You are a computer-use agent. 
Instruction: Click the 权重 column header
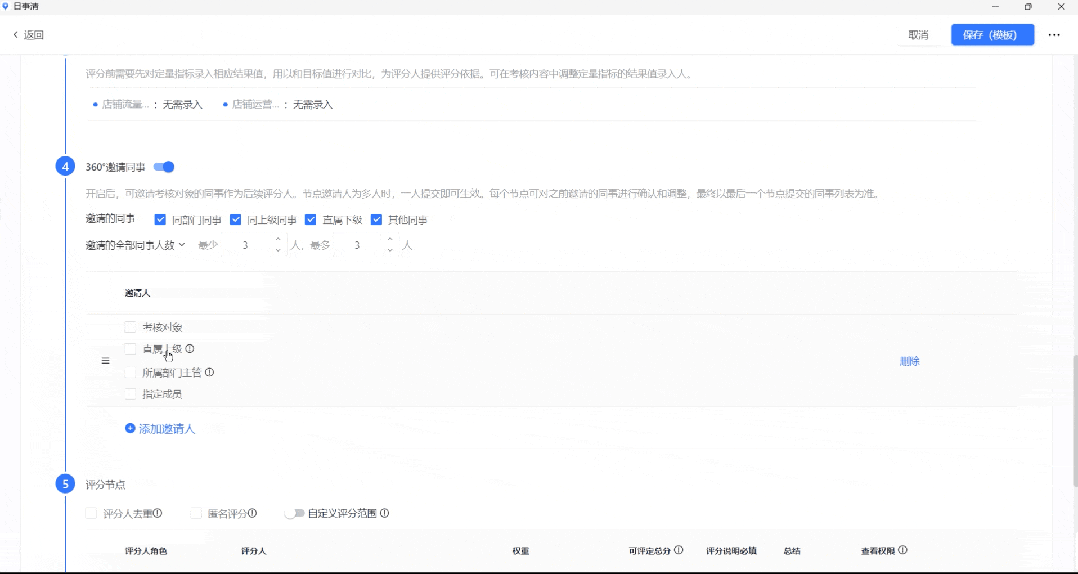[520, 551]
